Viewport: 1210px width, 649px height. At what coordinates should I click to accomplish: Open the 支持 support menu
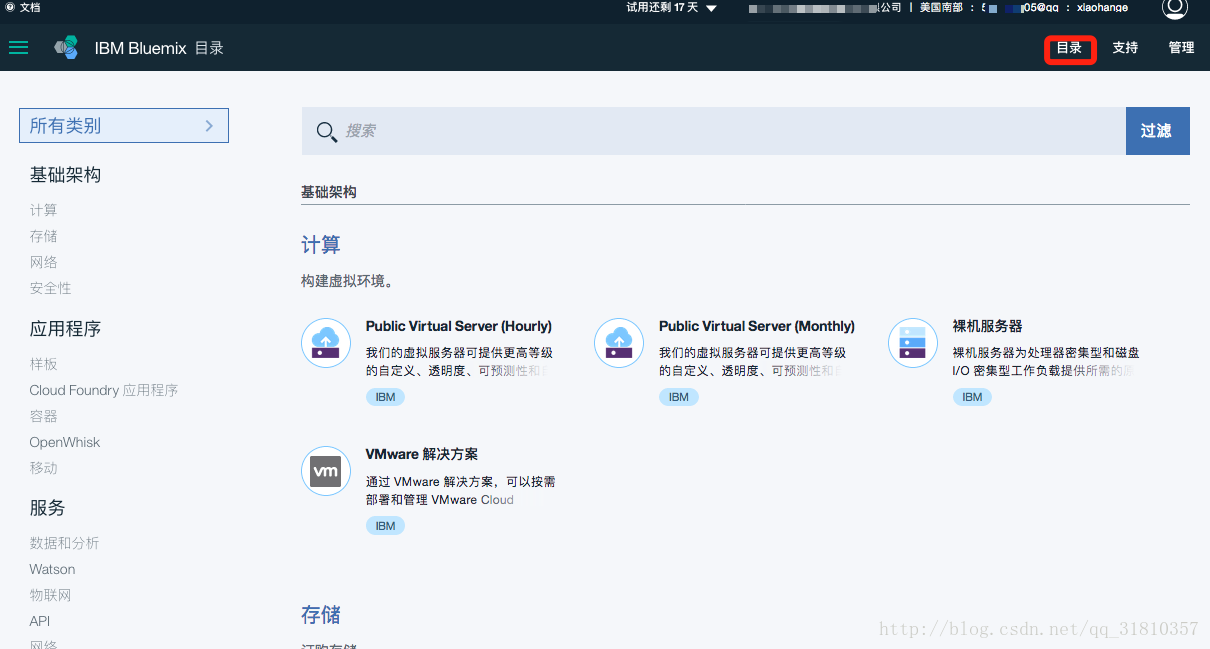1125,48
